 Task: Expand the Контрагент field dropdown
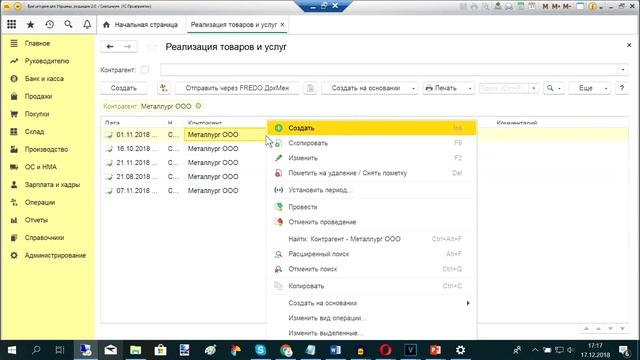click(x=623, y=70)
